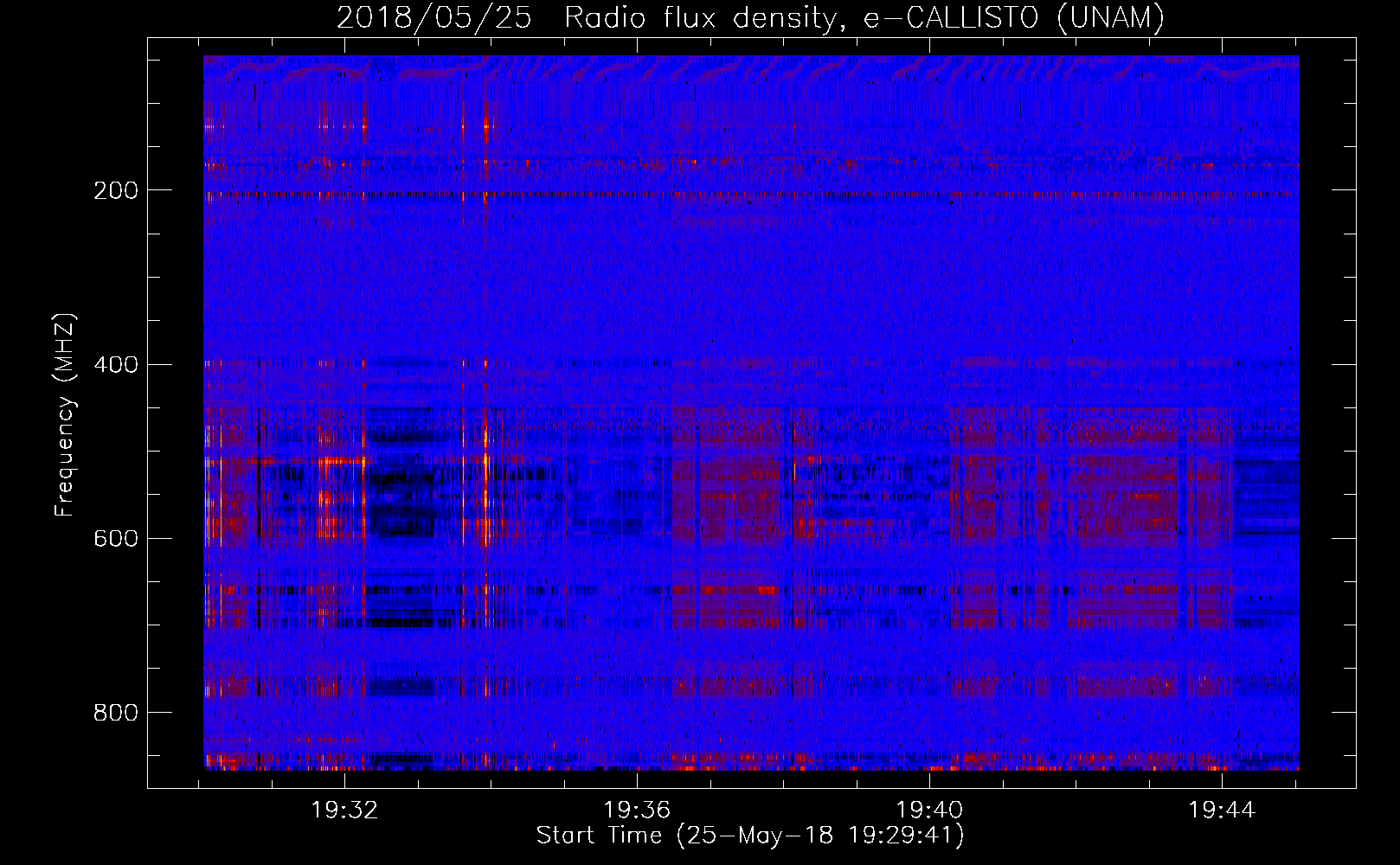Click the 400 frequency tick label
This screenshot has width=1400, height=865.
(115, 364)
